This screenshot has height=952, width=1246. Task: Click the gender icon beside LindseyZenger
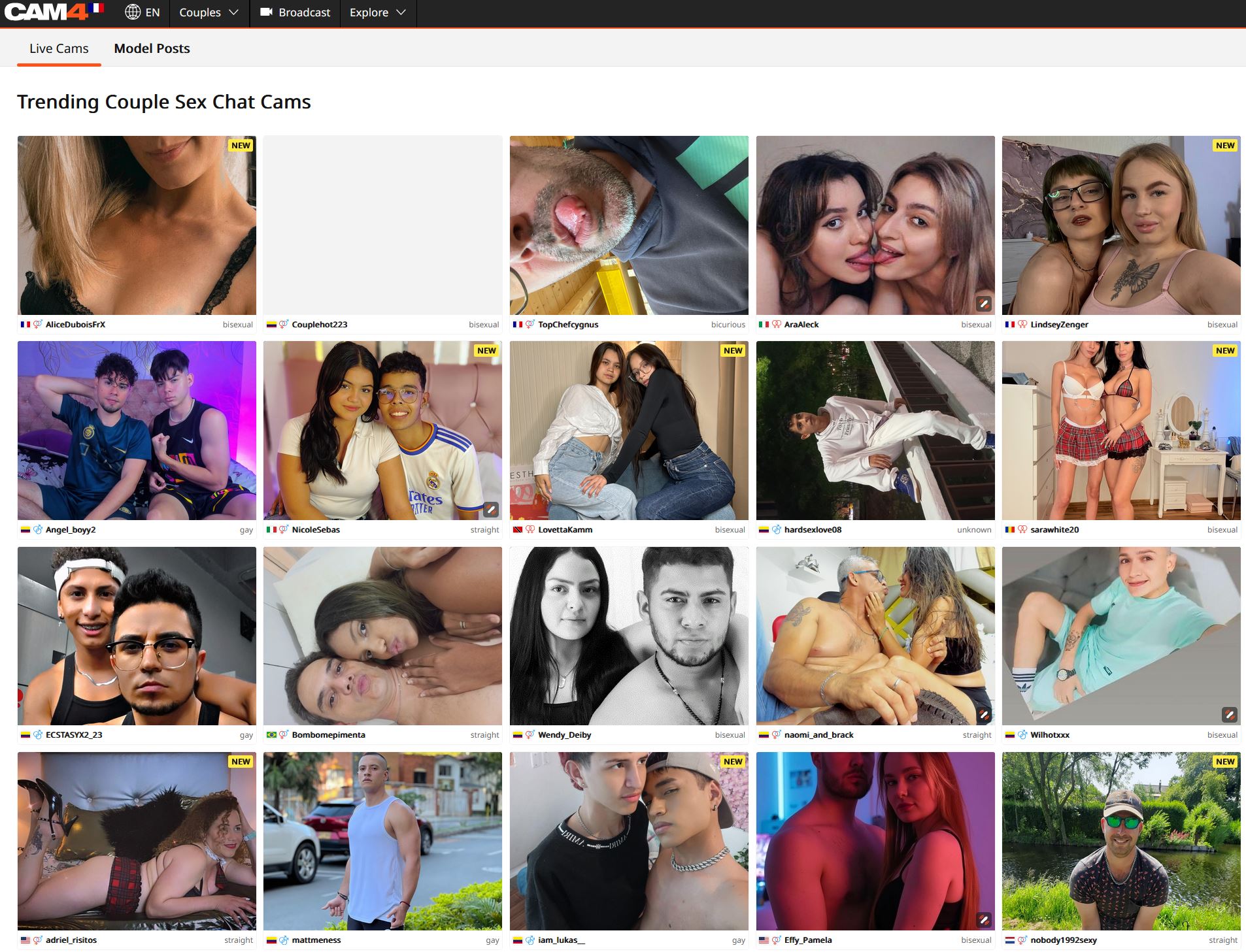click(x=1022, y=324)
